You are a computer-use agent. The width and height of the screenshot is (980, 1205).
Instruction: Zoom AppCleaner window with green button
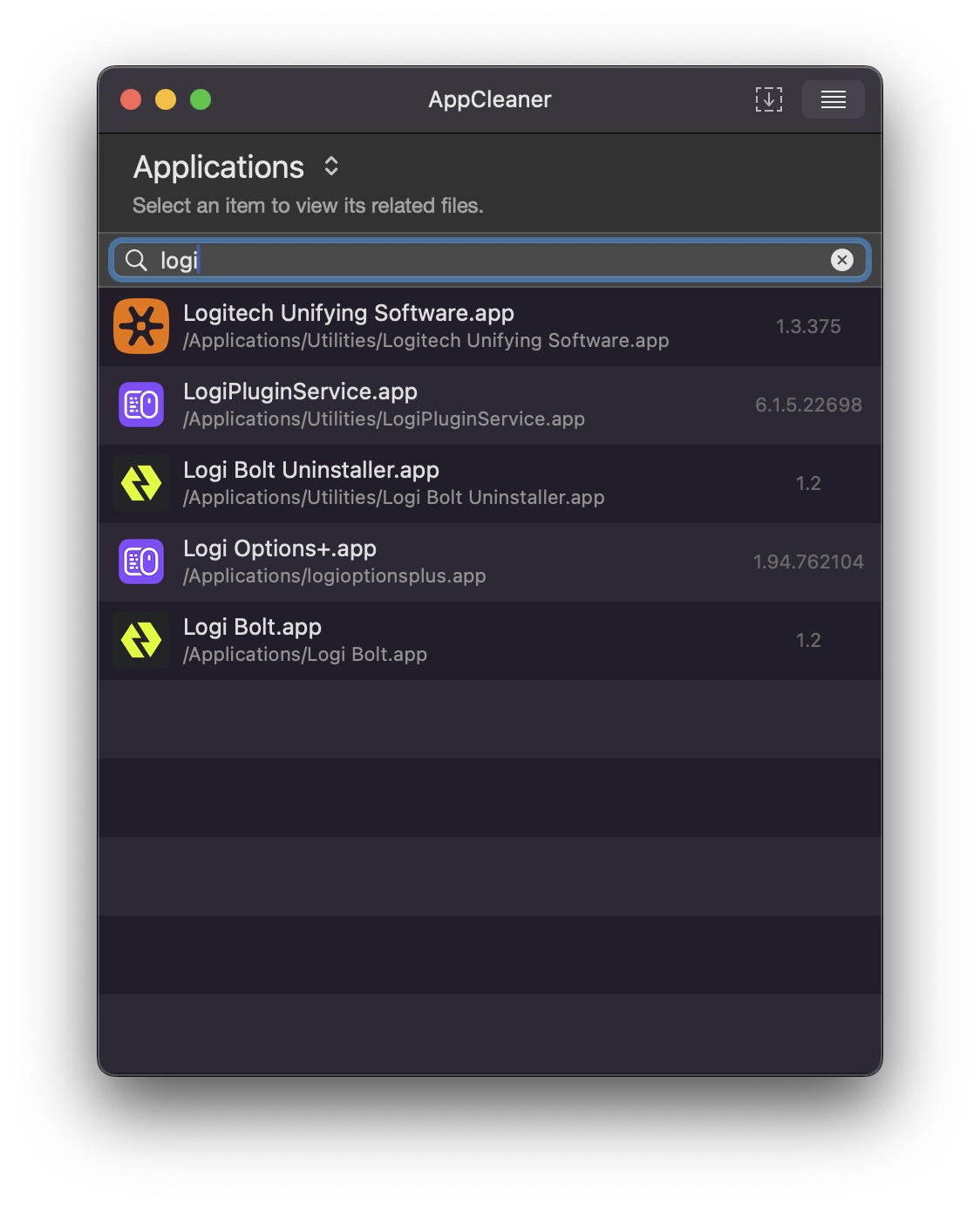201,99
